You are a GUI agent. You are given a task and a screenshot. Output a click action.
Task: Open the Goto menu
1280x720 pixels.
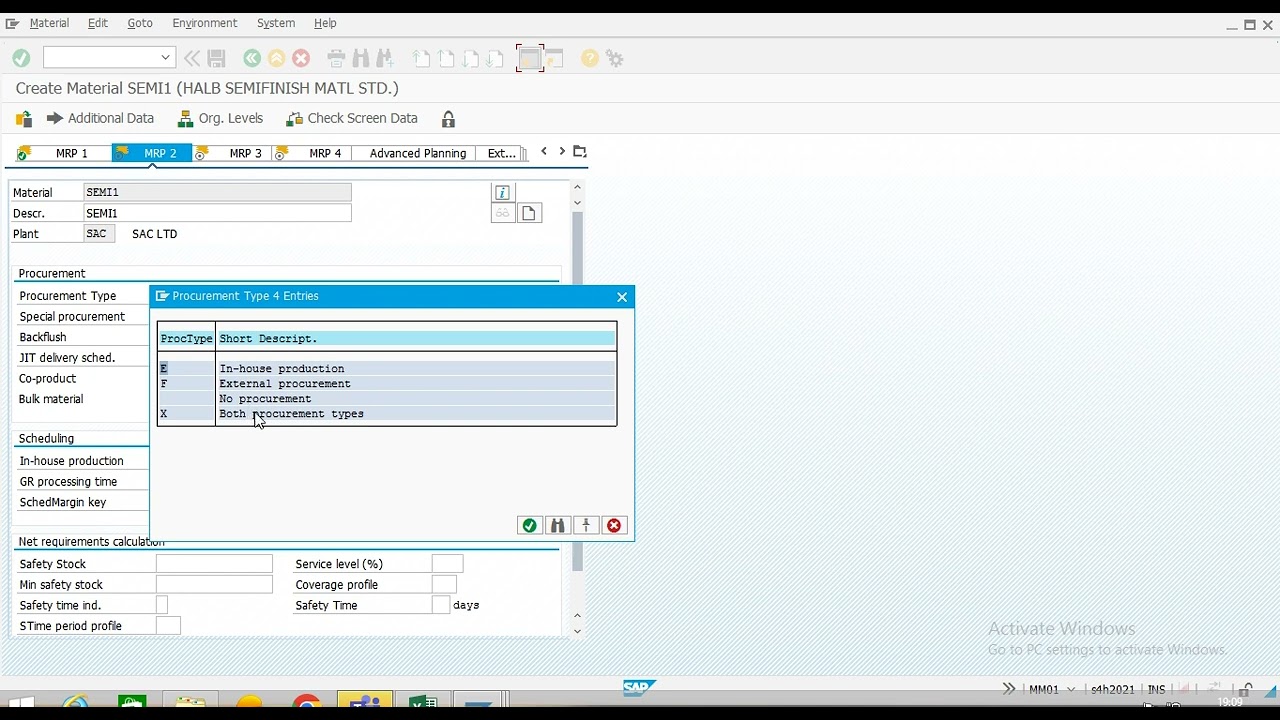click(140, 23)
